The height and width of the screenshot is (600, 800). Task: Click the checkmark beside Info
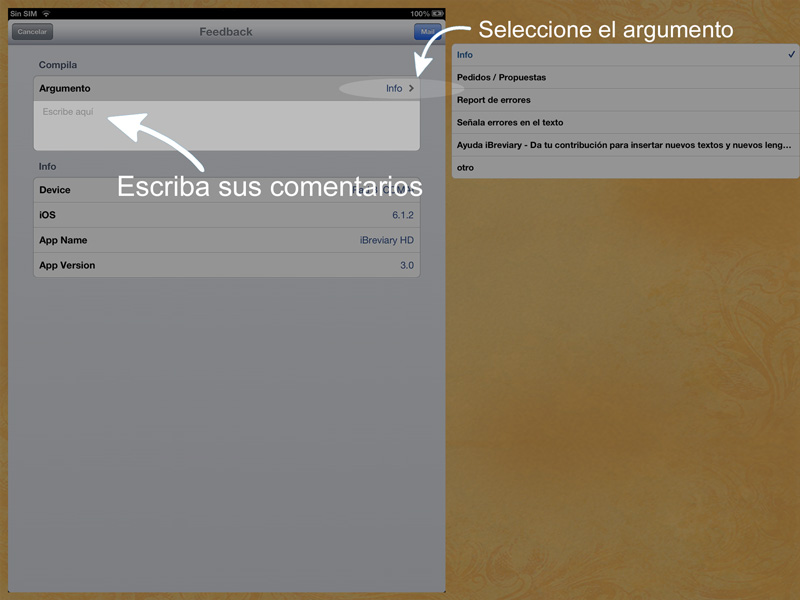pyautogui.click(x=791, y=55)
